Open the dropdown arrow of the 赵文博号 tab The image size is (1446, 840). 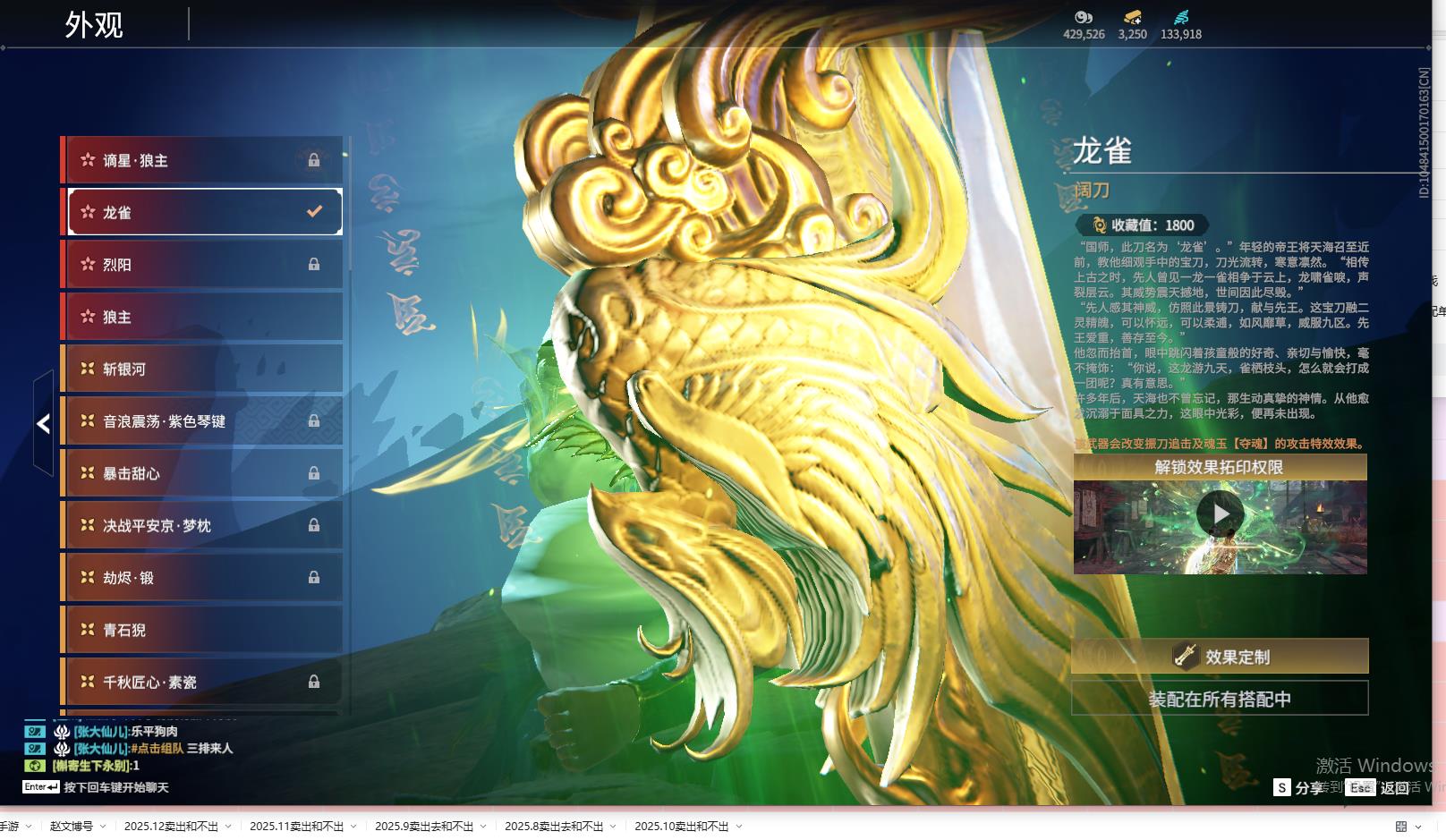103,827
